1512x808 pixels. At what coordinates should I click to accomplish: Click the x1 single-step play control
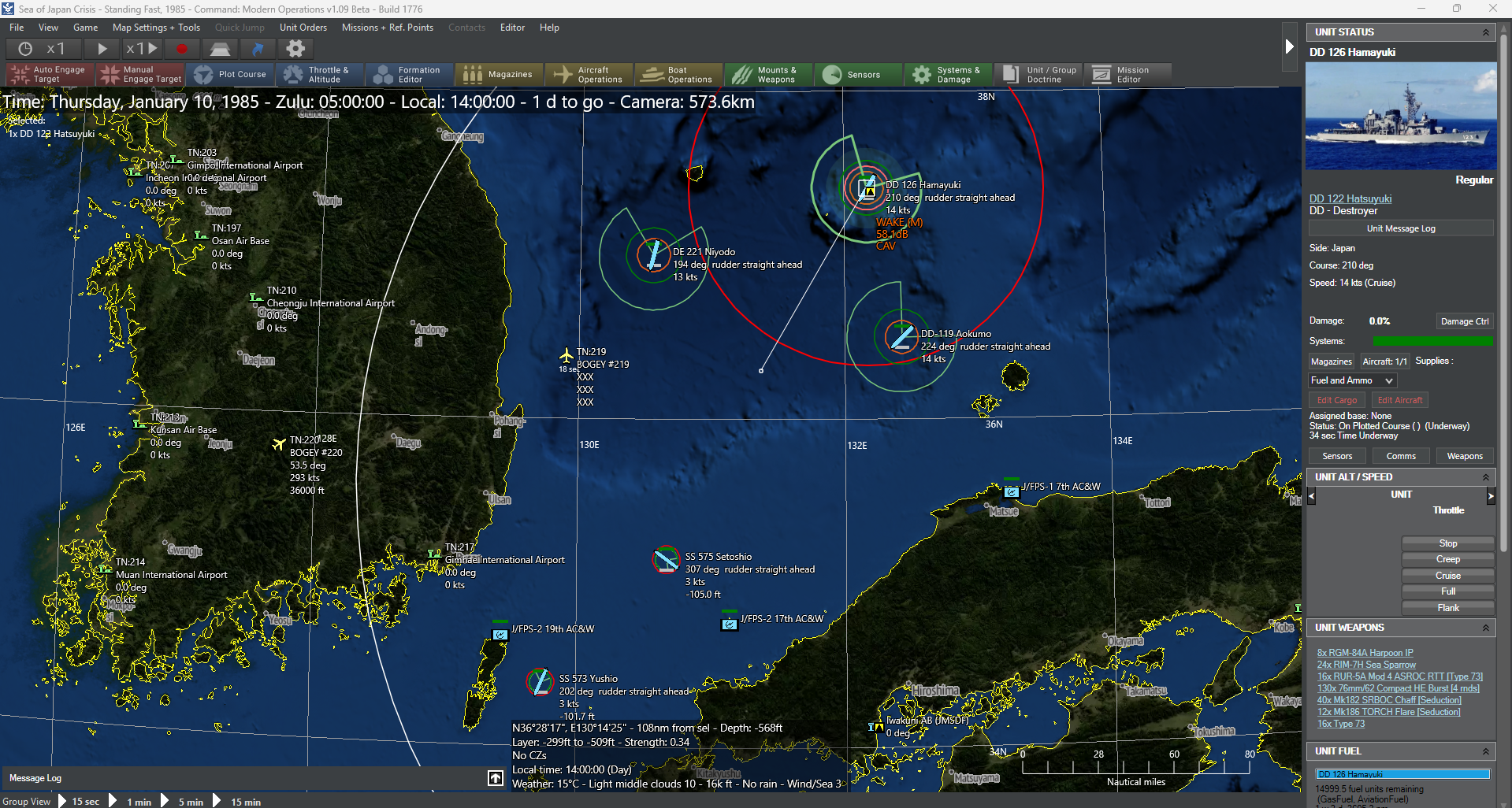click(x=142, y=49)
